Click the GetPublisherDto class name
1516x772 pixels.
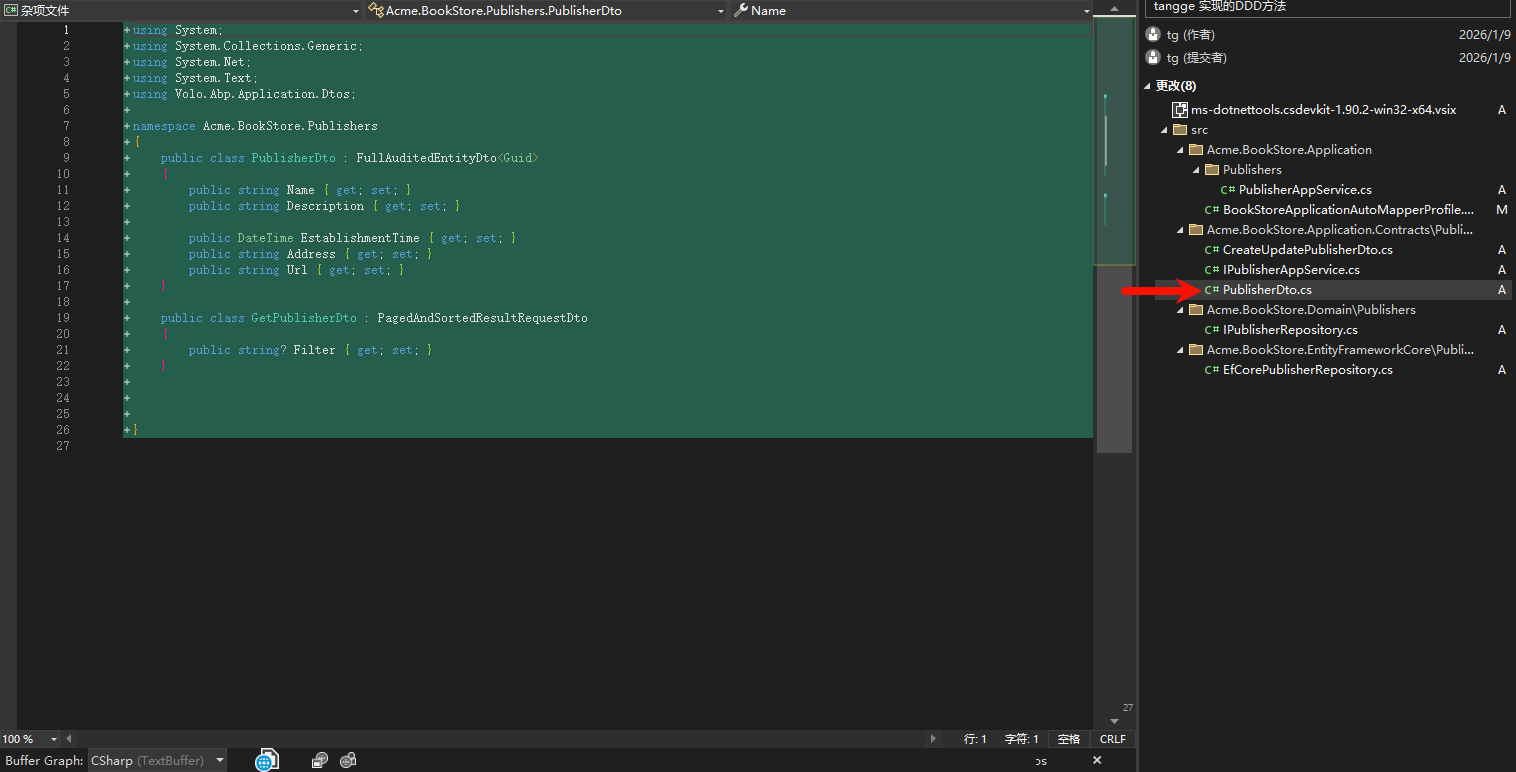click(304, 318)
